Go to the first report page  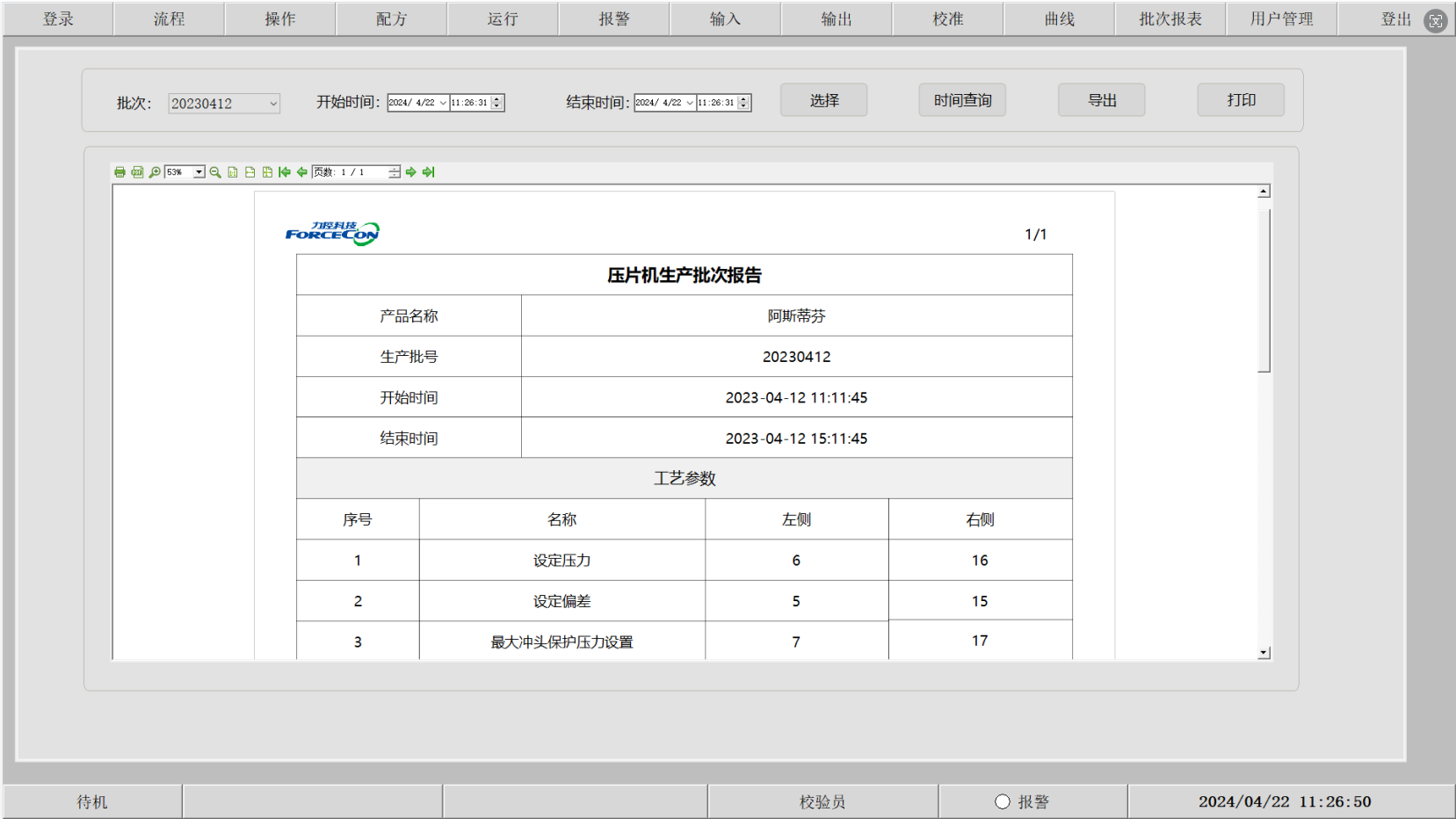click(285, 172)
